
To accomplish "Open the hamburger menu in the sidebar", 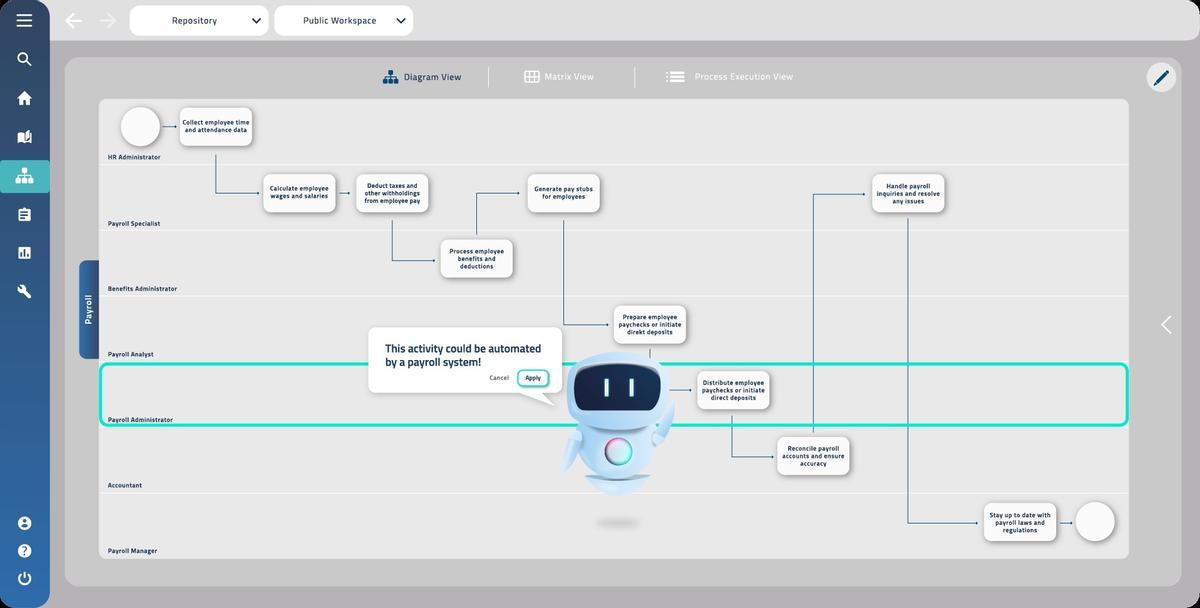I will (24, 20).
